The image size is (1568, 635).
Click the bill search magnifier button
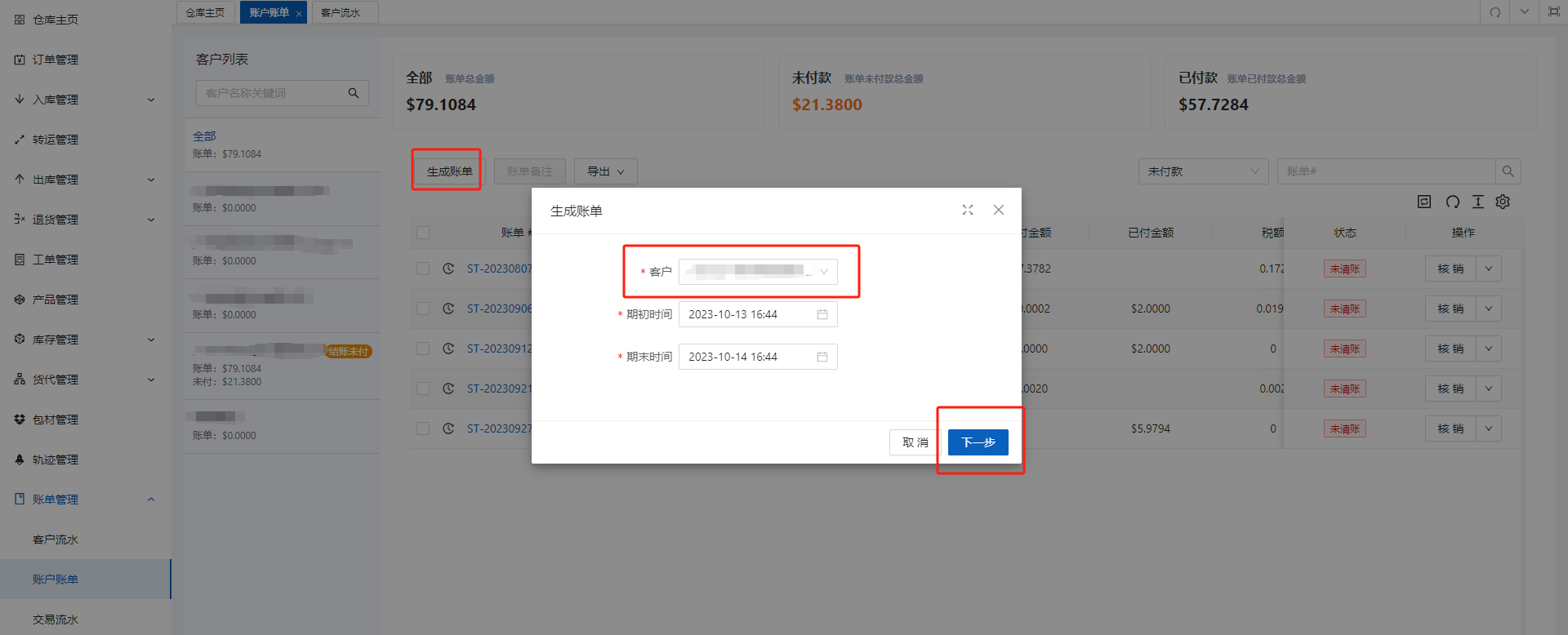[x=1508, y=171]
